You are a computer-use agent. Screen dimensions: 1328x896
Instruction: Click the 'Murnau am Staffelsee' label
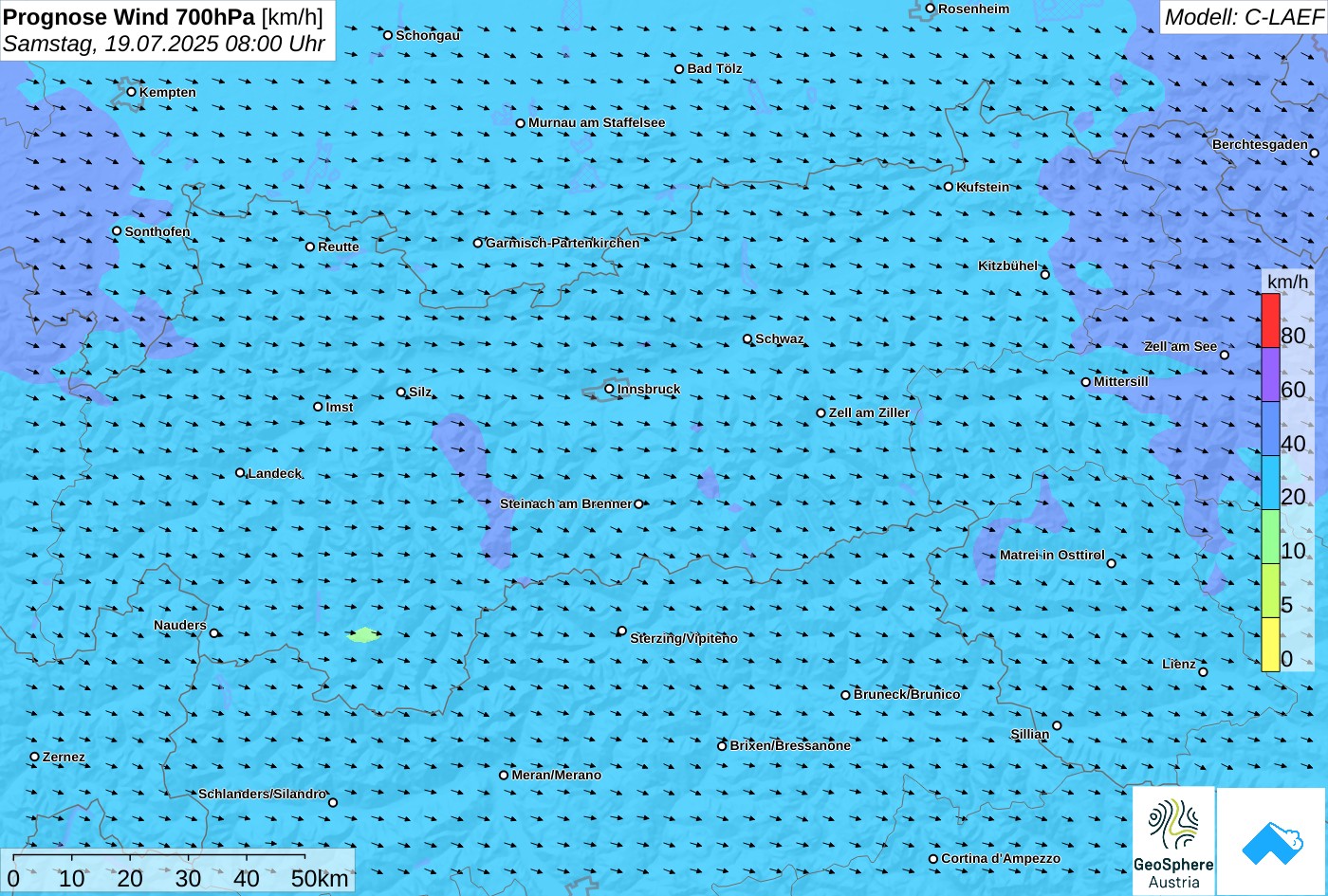pyautogui.click(x=597, y=122)
